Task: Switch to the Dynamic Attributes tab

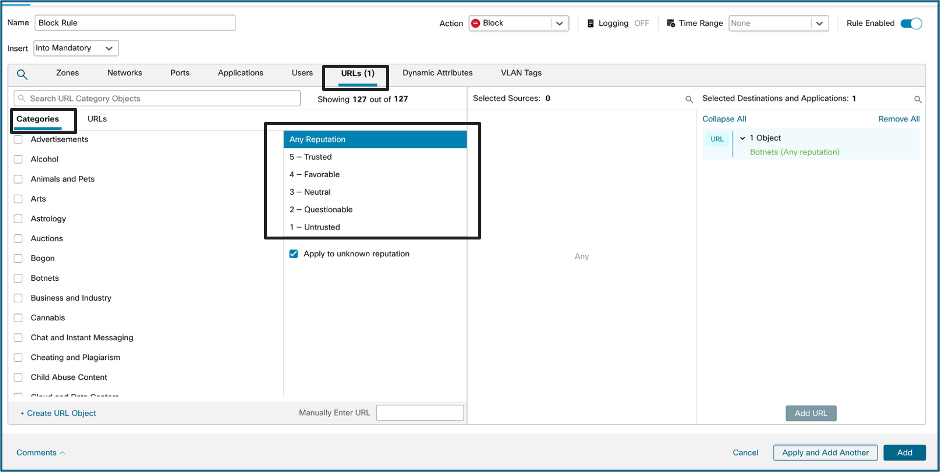Action: click(x=438, y=73)
